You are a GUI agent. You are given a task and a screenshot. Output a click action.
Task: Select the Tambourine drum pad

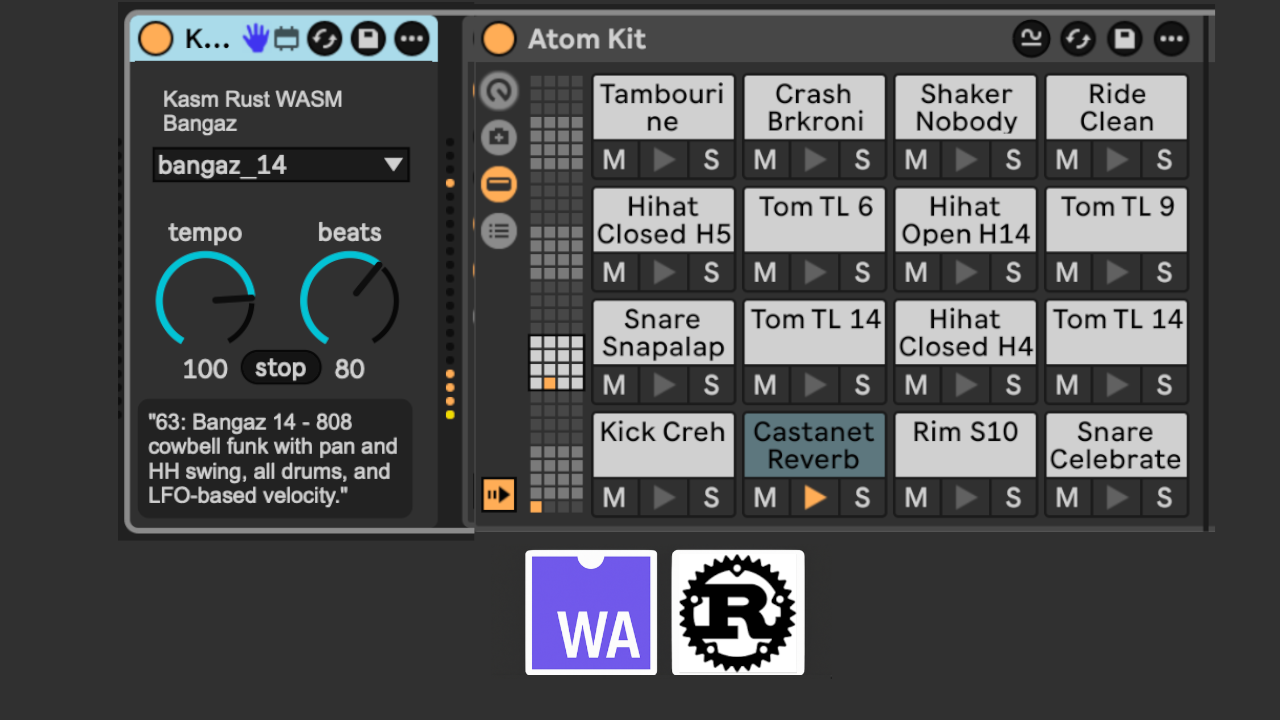tap(663, 107)
